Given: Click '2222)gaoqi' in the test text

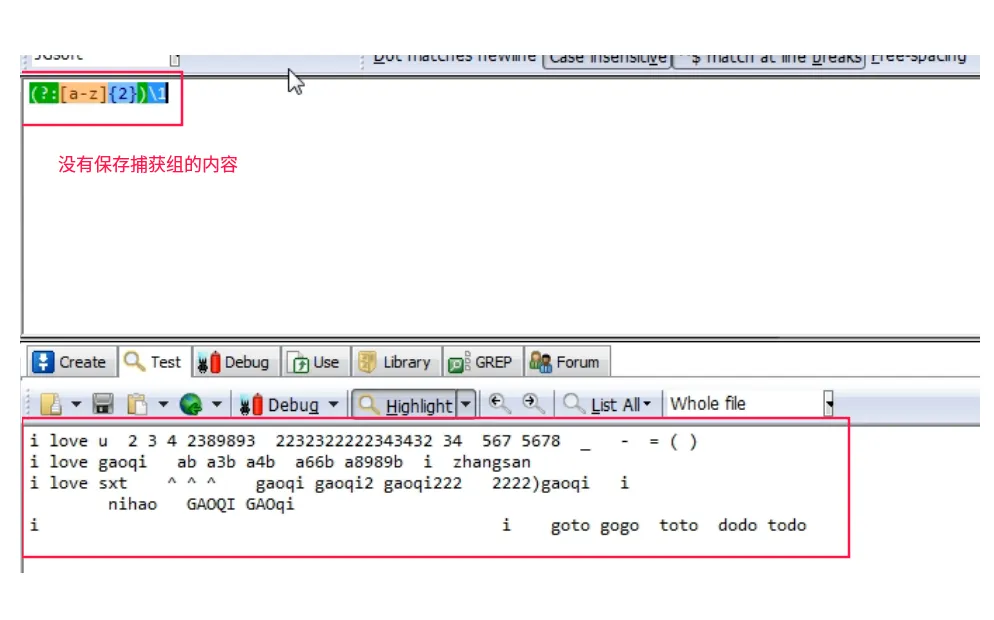Looking at the screenshot, I should click(541, 484).
